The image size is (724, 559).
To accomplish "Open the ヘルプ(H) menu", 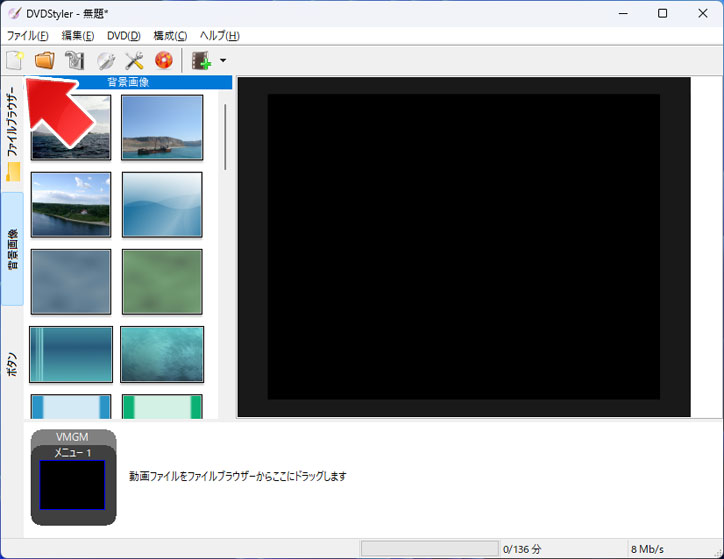I will [x=220, y=36].
